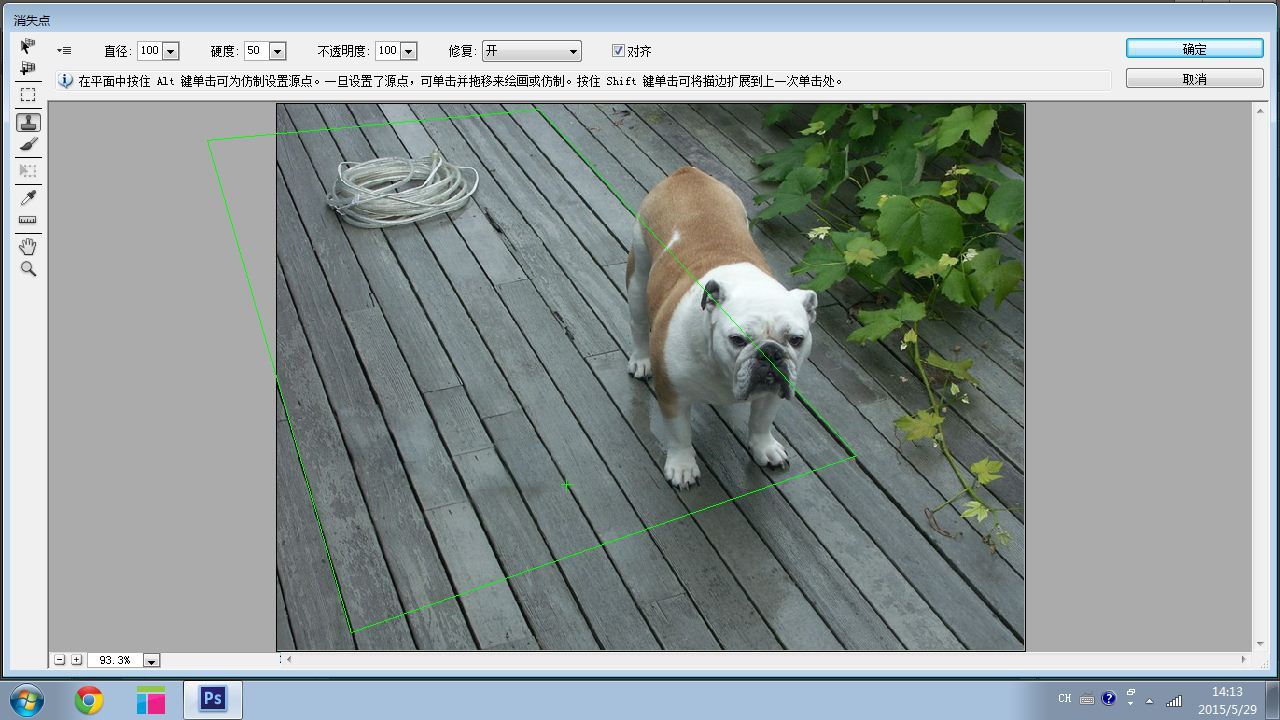Open the 直径 diameter dropdown arrow
The width and height of the screenshot is (1280, 720).
click(x=170, y=51)
